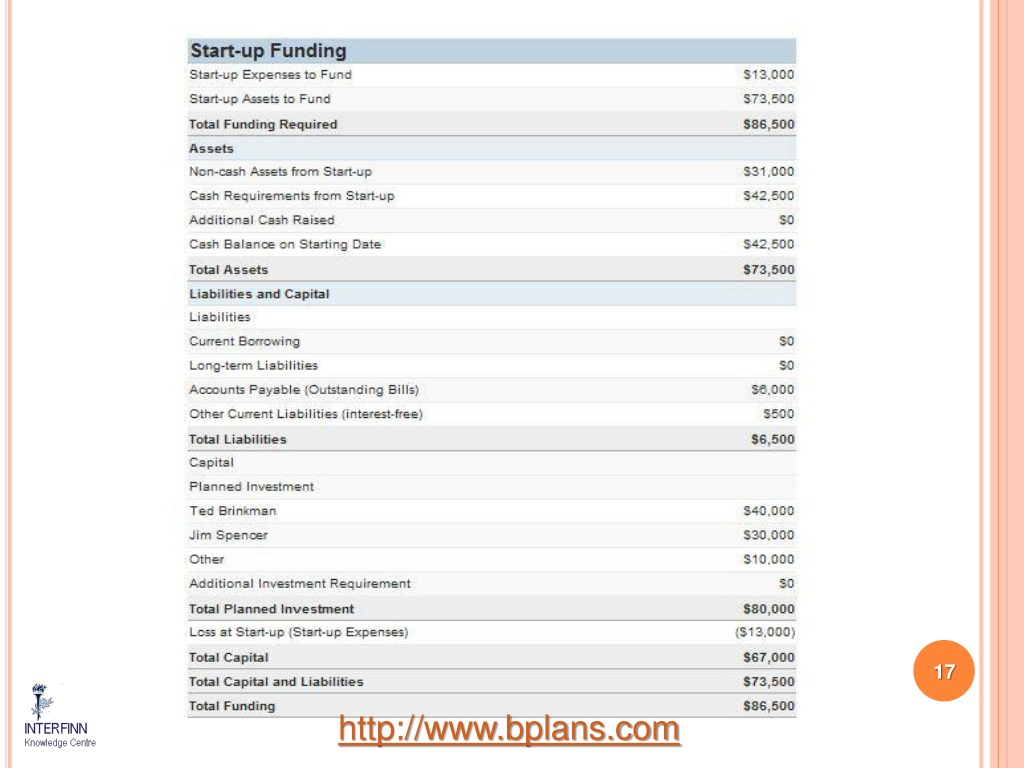Select the Liabilities and Capital heading

[x=259, y=294]
